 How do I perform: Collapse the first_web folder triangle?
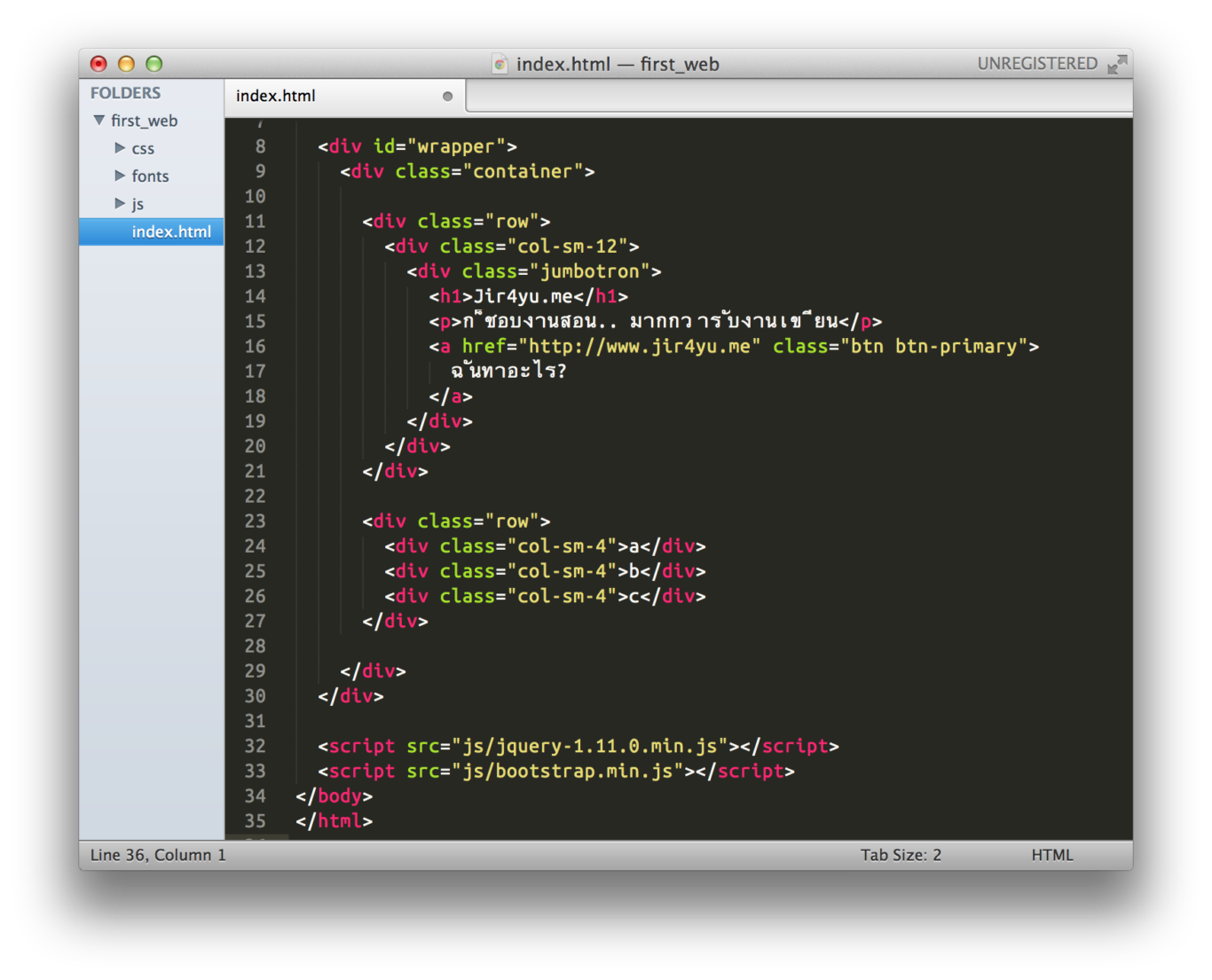[x=98, y=120]
